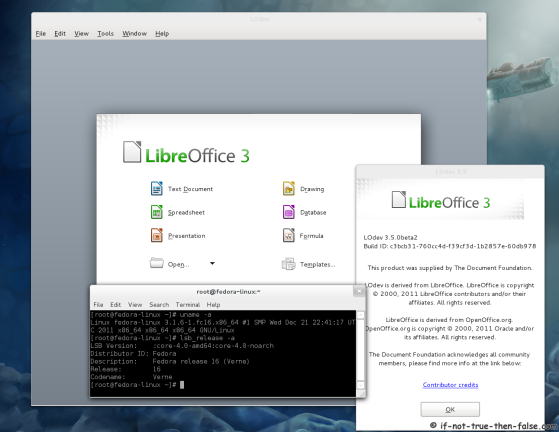The width and height of the screenshot is (559, 432).
Task: Click the 'Codename: Verne' terminal line
Action: 131,377
